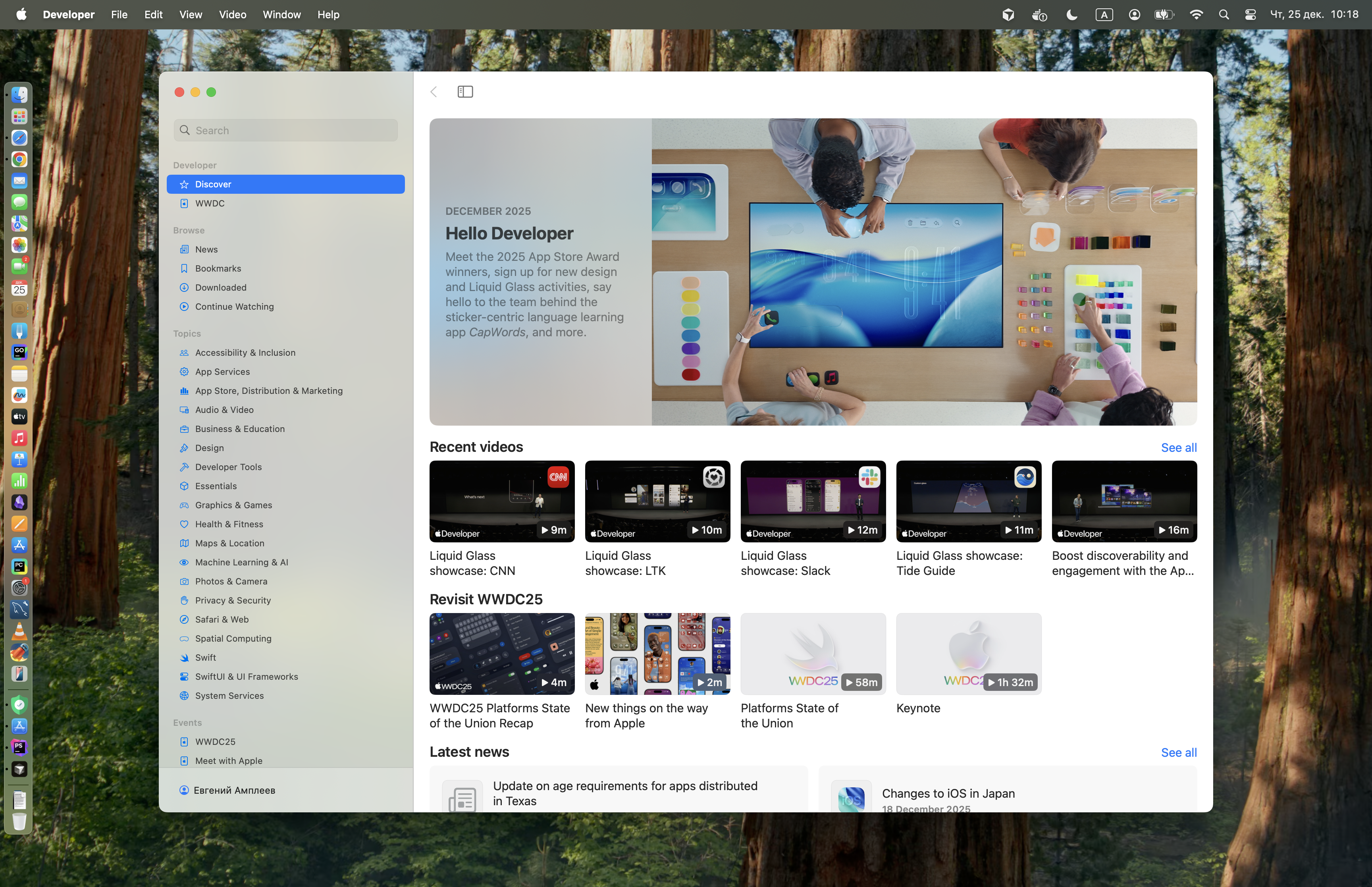The image size is (1372, 887).
Task: Select the Swift topic icon
Action: click(x=184, y=658)
